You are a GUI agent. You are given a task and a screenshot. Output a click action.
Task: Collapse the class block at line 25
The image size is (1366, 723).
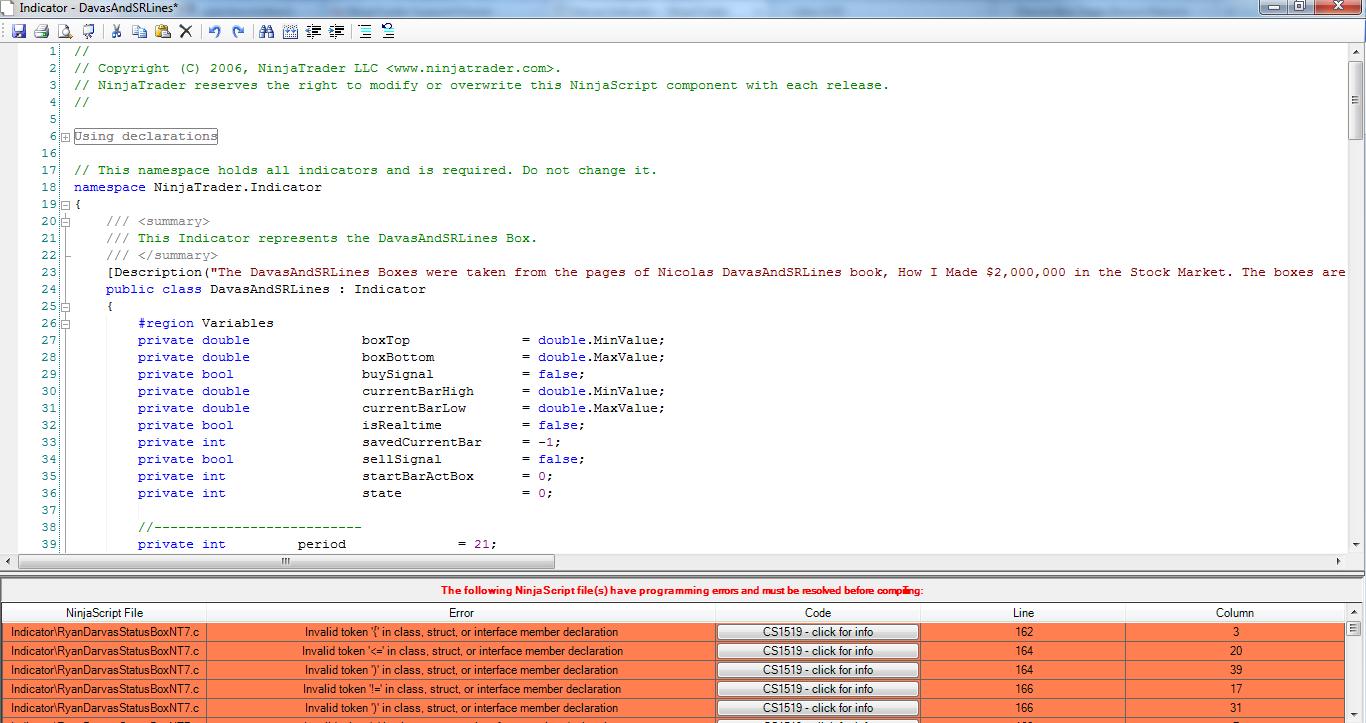click(65, 307)
